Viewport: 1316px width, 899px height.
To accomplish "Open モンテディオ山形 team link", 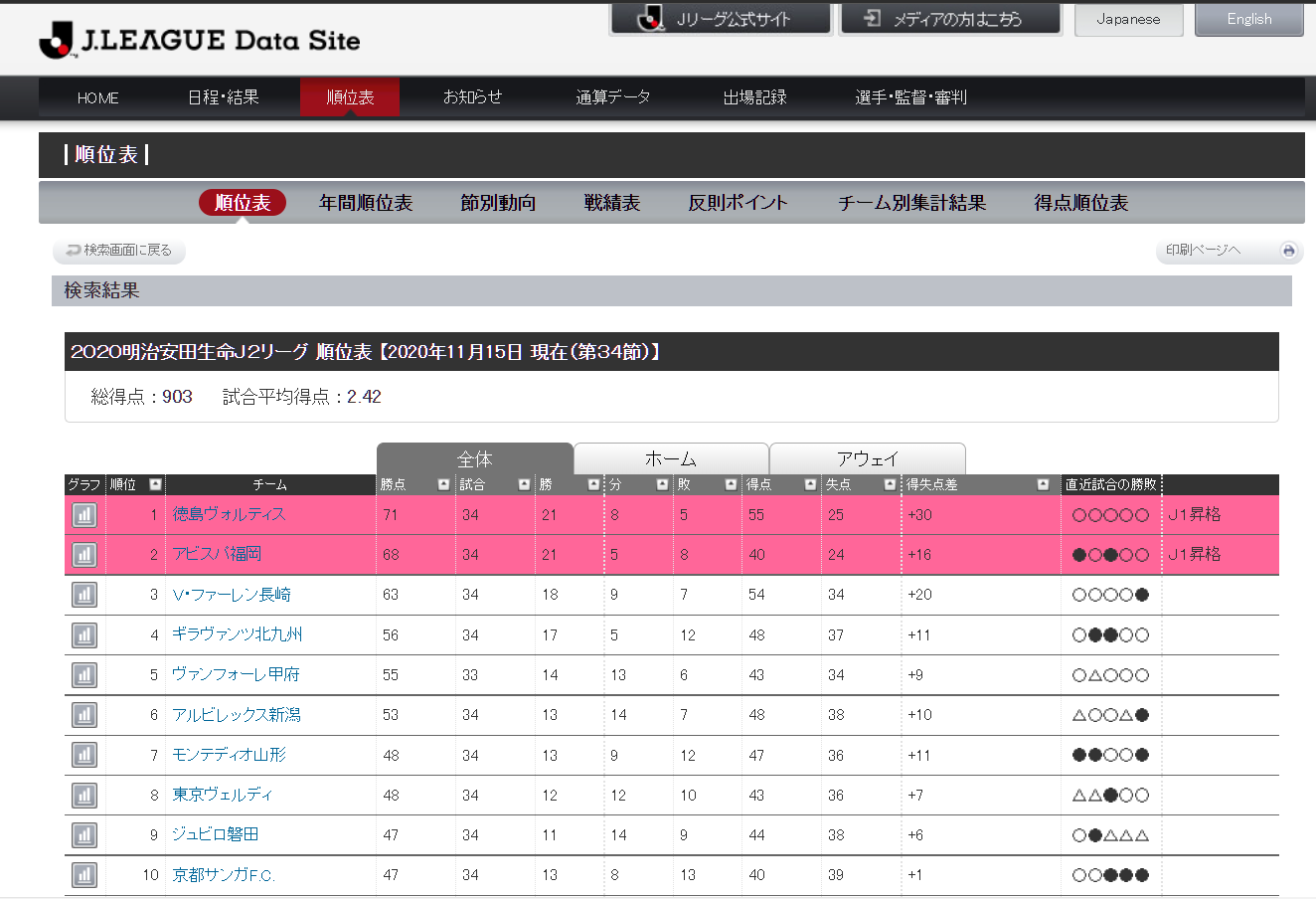I will tap(230, 755).
